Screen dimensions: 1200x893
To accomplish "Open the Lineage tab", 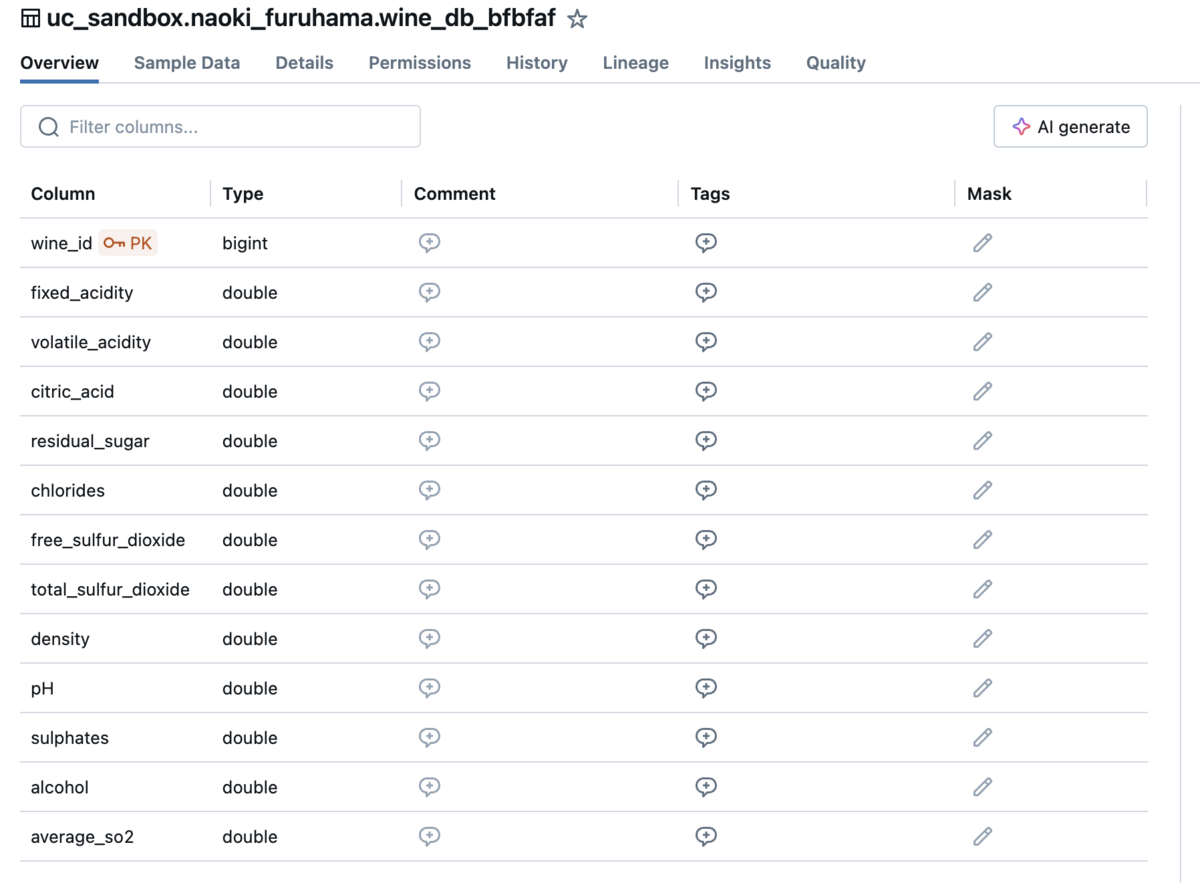I will 635,63.
